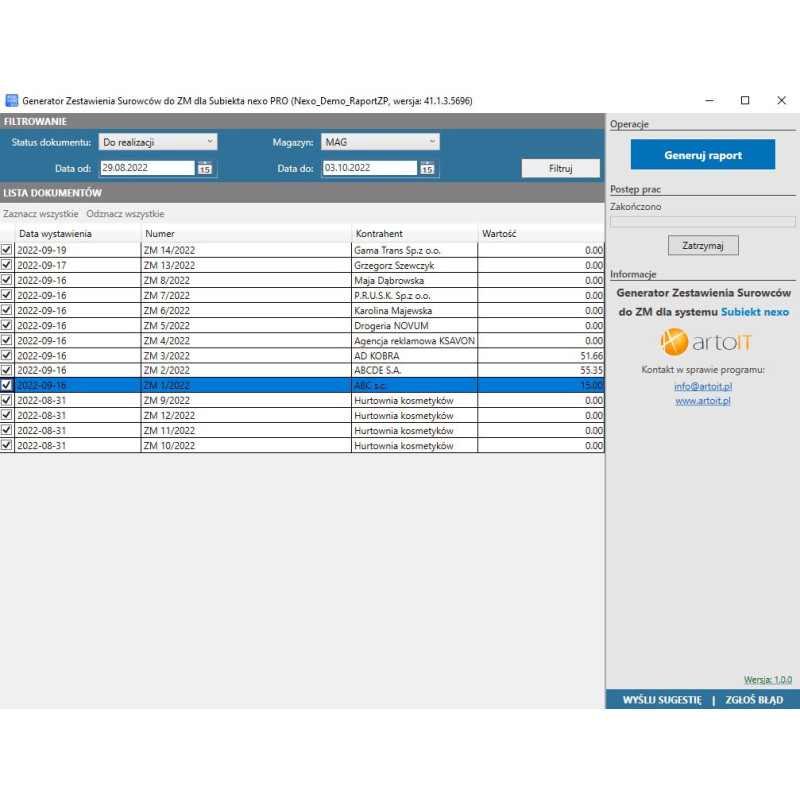Open calendar picker for Data od

click(205, 168)
